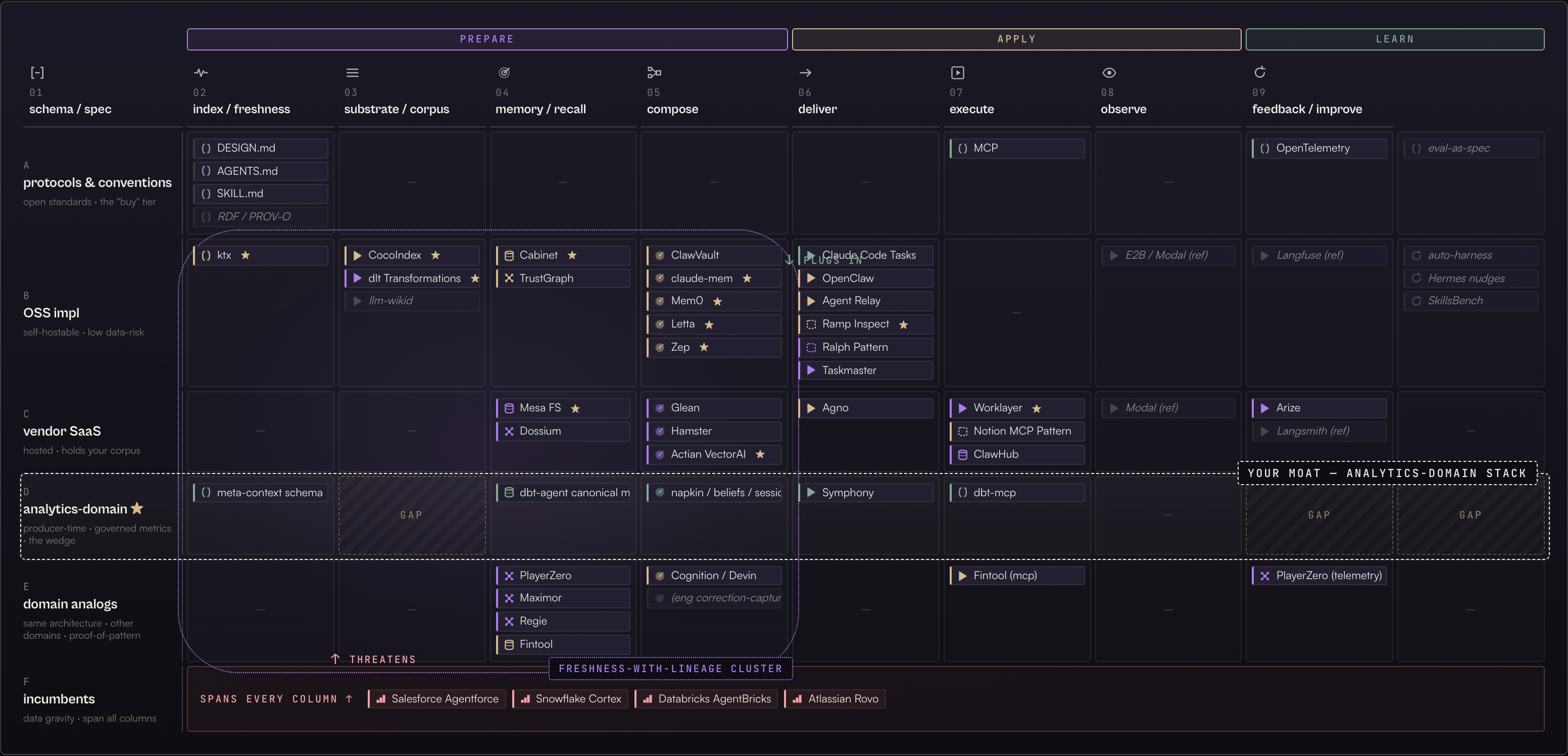Click the substrate / corpus lines icon
This screenshot has height=756, width=1568.
pos(353,73)
